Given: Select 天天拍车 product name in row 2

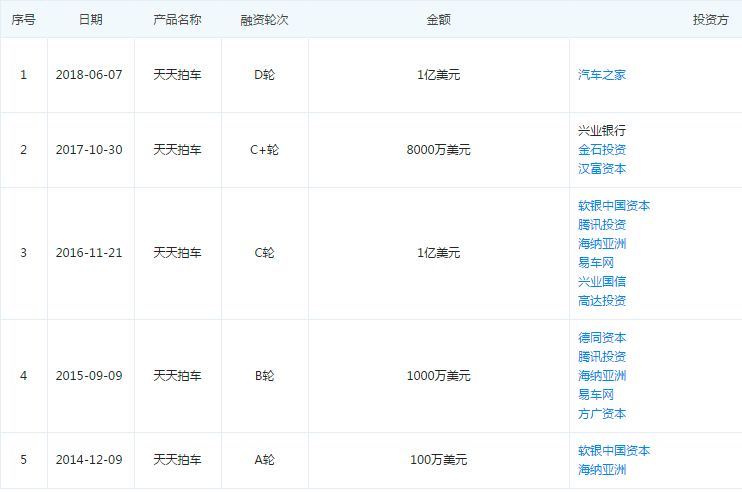Looking at the screenshot, I should (177, 150).
